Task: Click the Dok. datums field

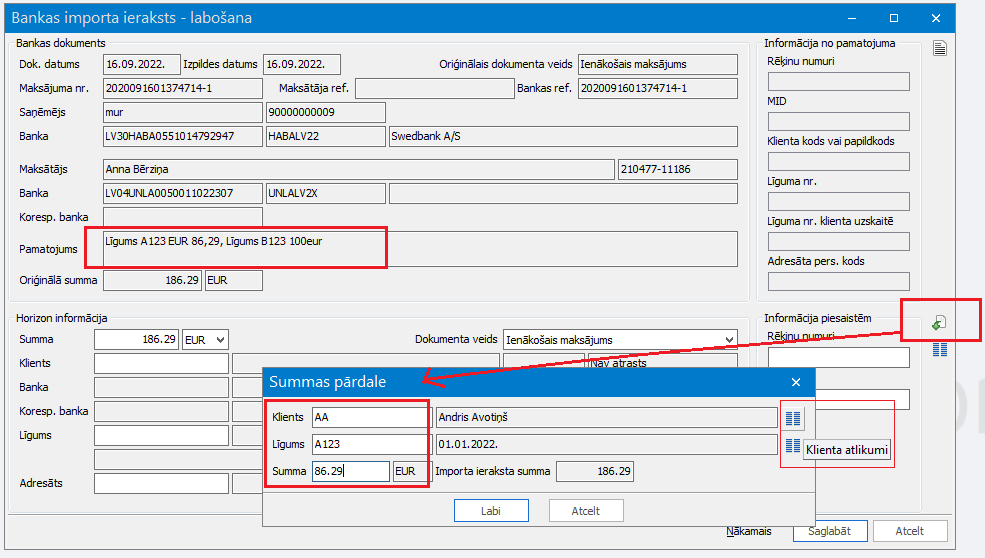Action: click(x=141, y=64)
